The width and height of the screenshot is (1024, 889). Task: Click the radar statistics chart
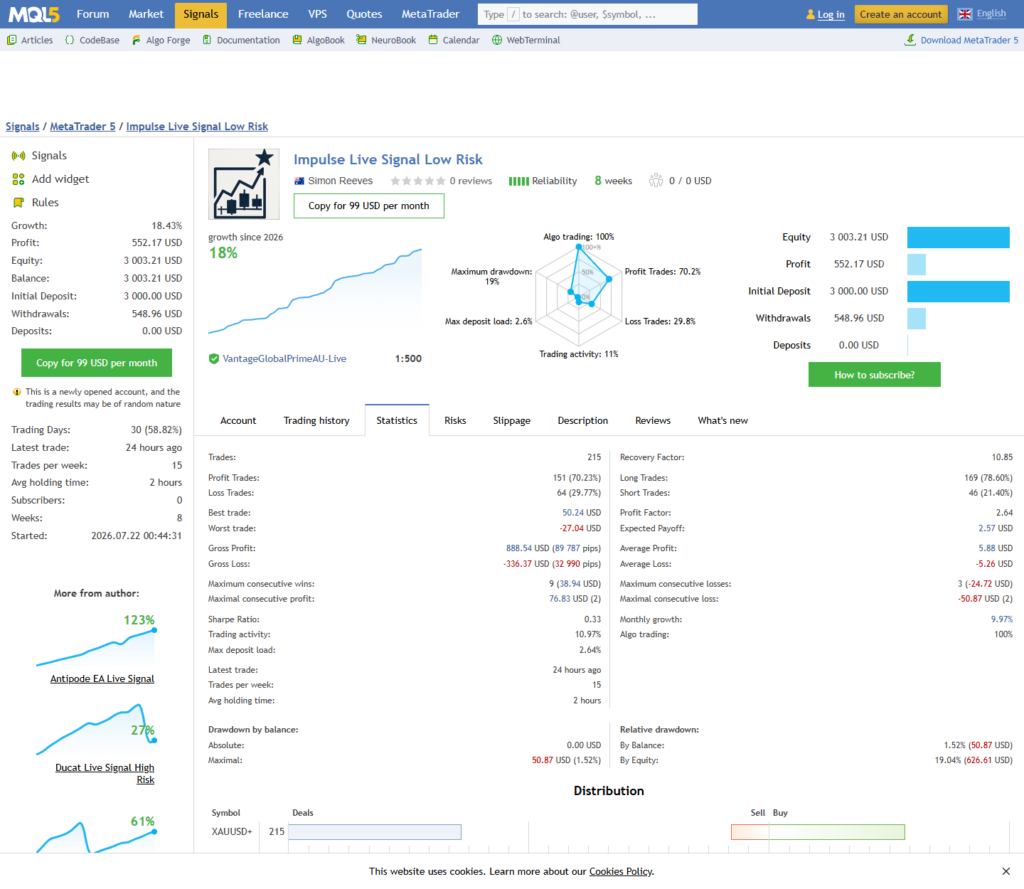coord(578,295)
